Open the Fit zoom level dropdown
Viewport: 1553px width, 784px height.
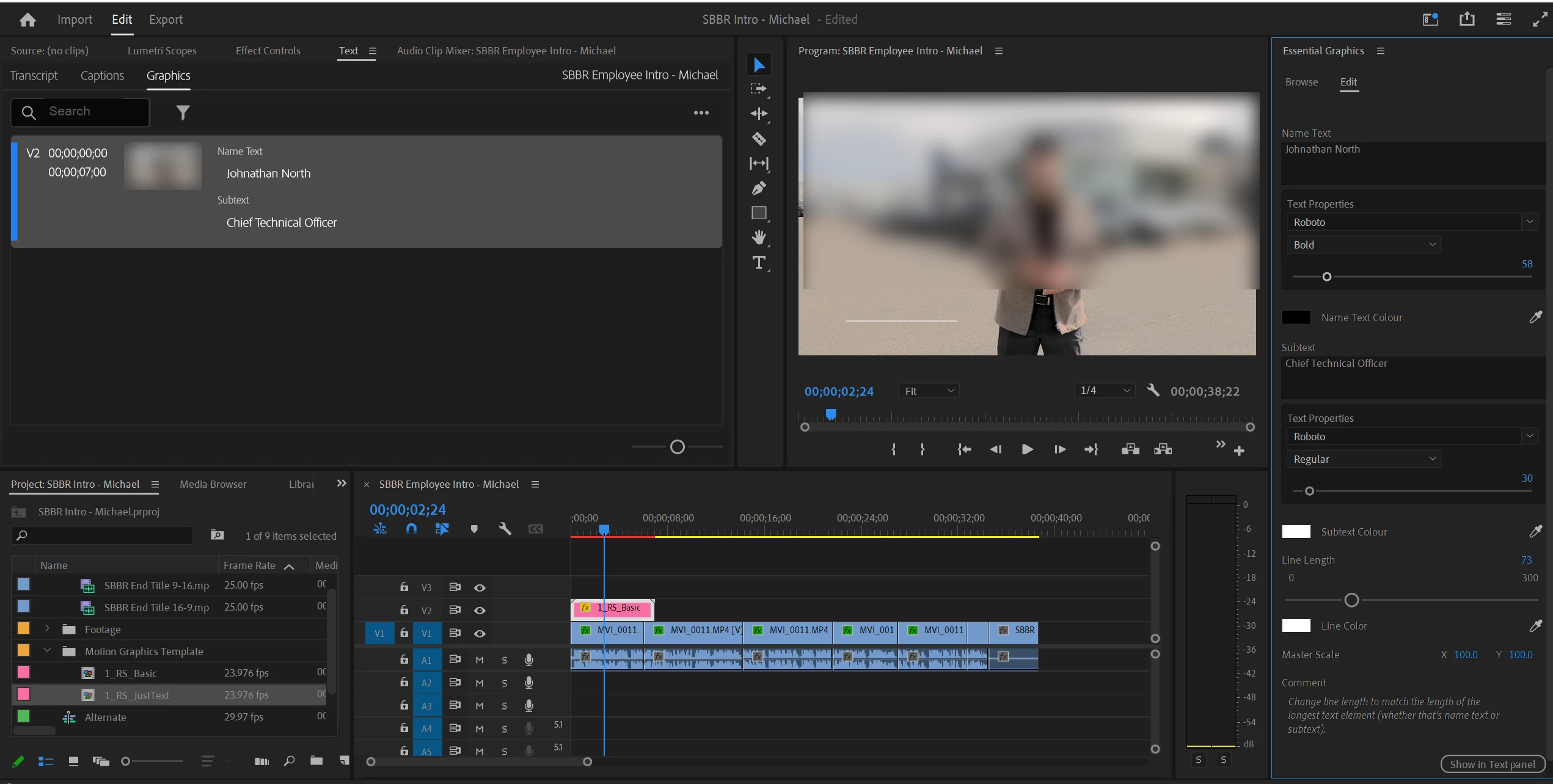click(929, 391)
